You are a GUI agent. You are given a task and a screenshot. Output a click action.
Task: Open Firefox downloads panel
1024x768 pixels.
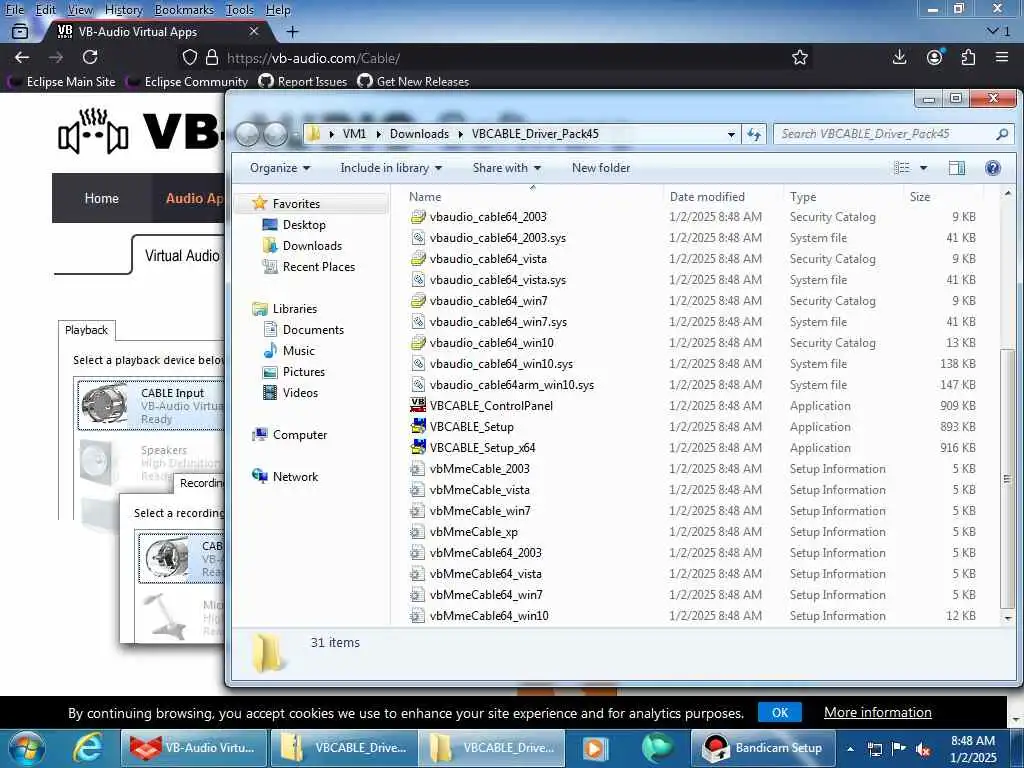click(x=899, y=57)
